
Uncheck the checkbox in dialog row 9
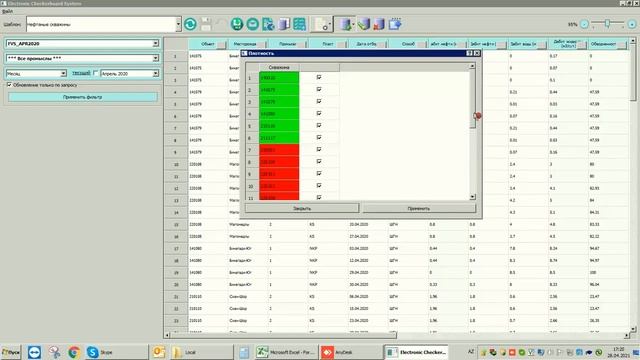[x=319, y=173]
